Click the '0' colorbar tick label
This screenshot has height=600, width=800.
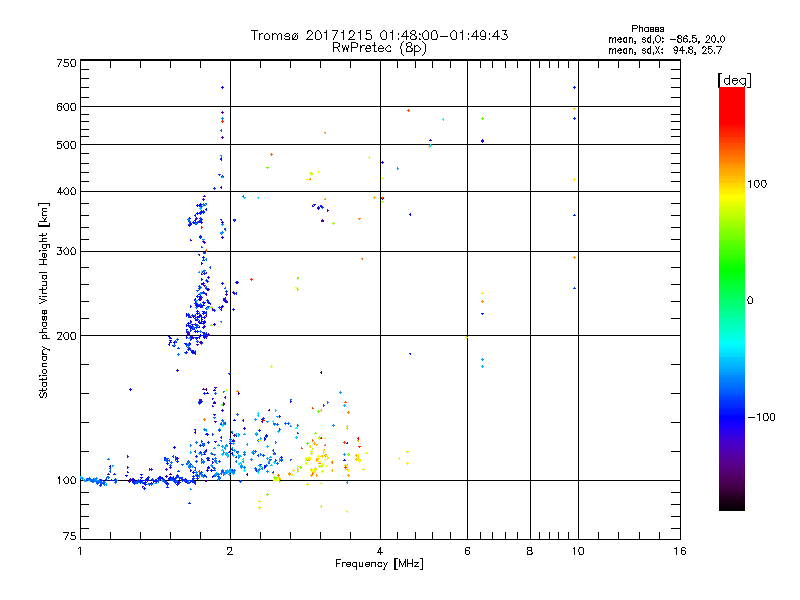point(750,301)
